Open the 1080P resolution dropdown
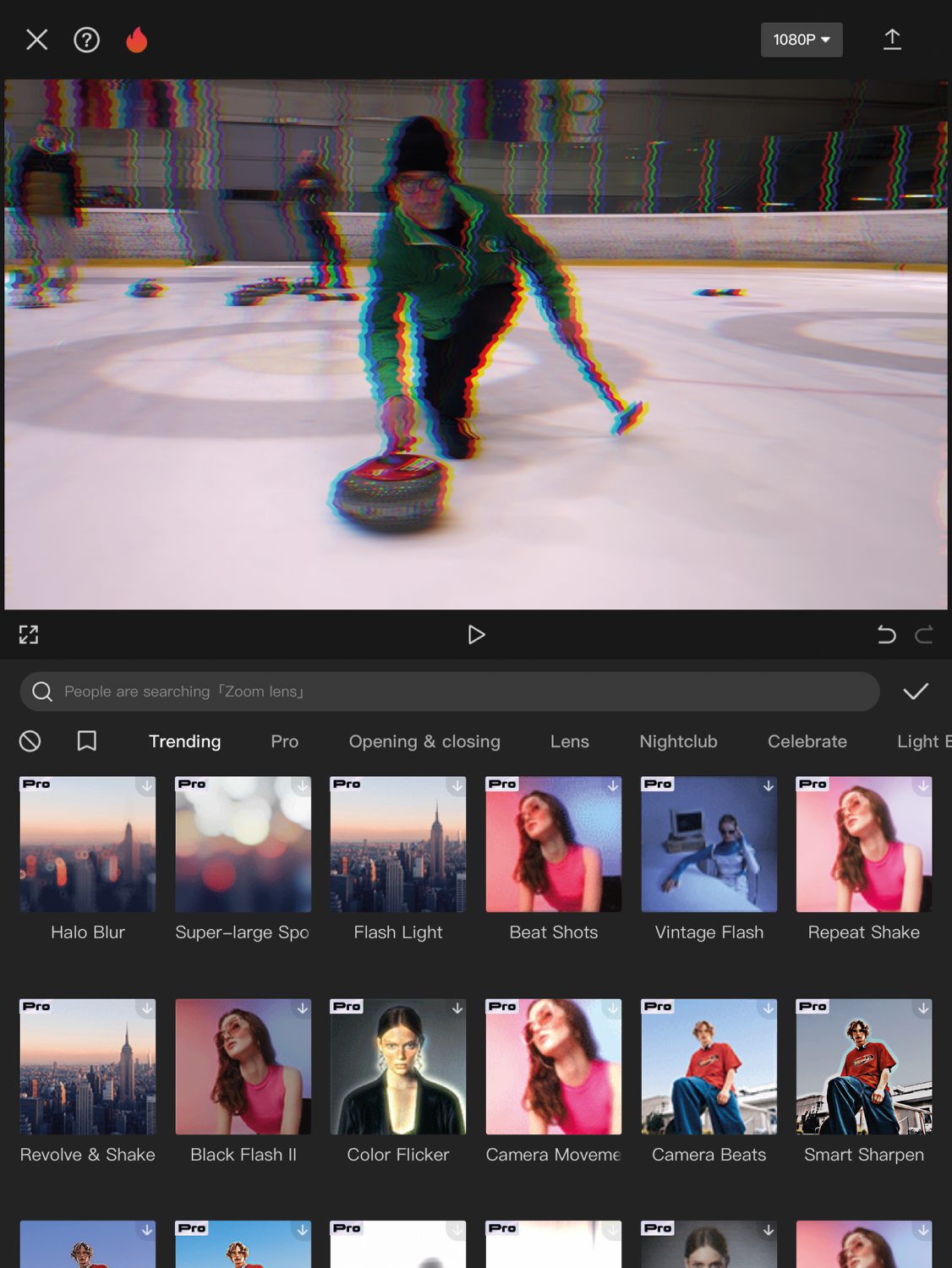The image size is (952, 1268). pos(802,40)
